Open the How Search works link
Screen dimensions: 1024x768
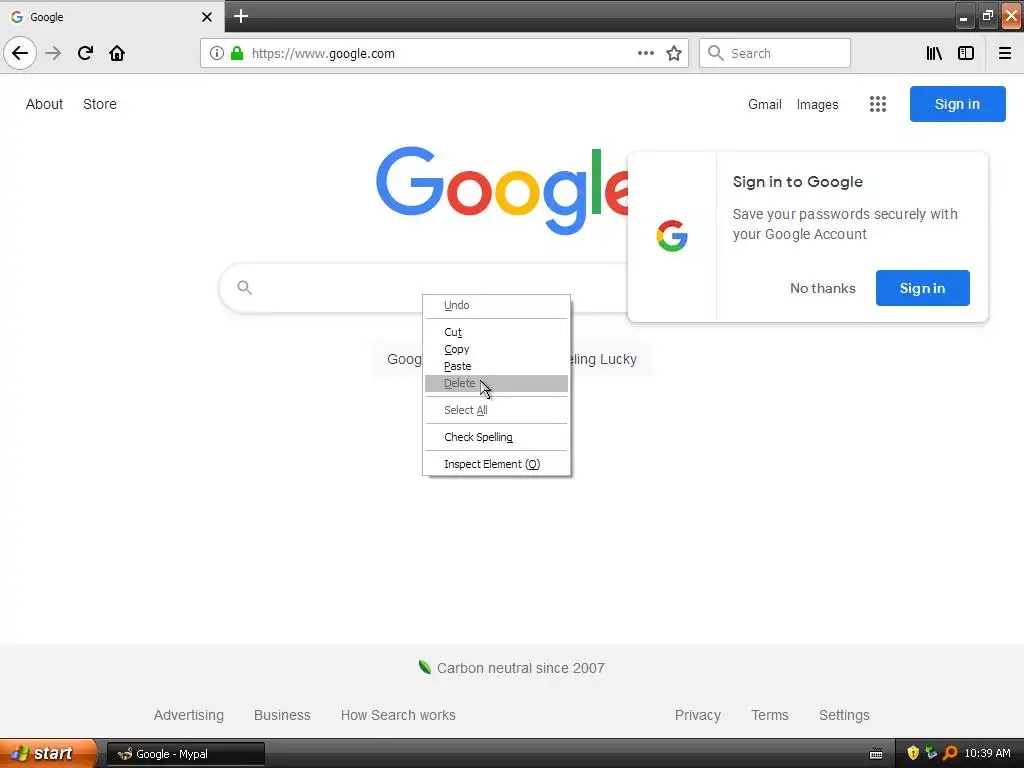click(398, 715)
